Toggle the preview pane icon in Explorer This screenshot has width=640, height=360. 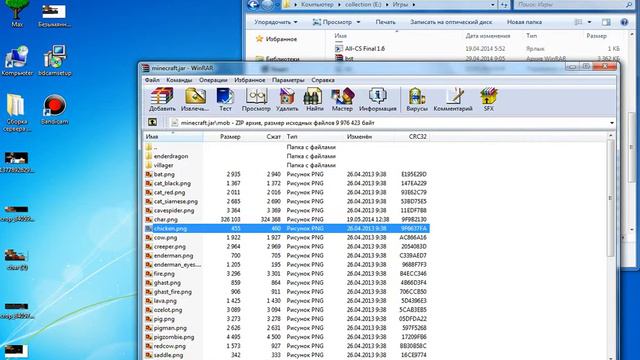(x=606, y=22)
